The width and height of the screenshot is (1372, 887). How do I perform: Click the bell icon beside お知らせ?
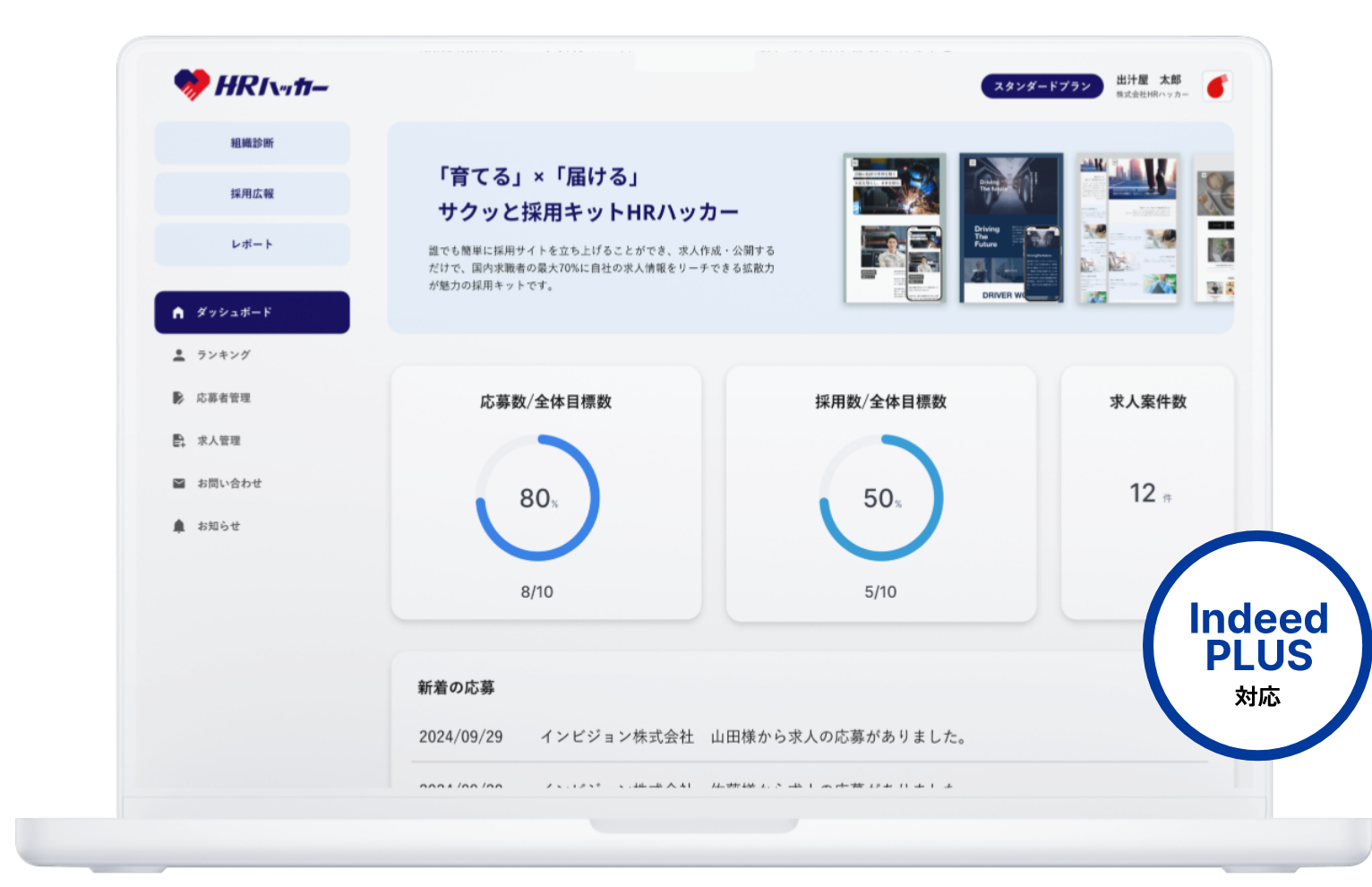click(178, 526)
